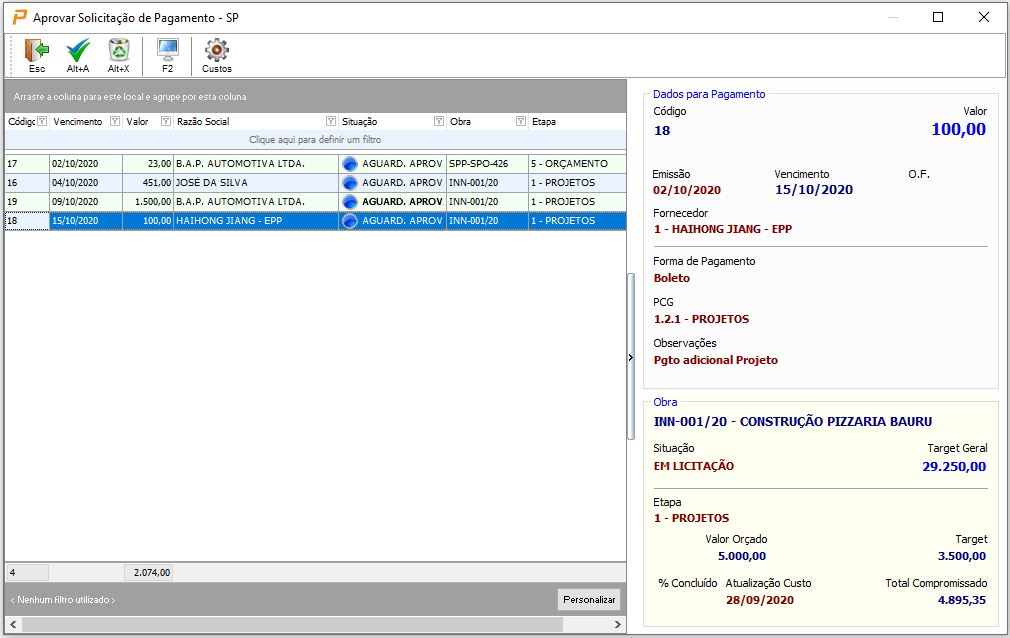The height and width of the screenshot is (638, 1010).
Task: Click the 23,00 value cell
Action: coord(148,164)
